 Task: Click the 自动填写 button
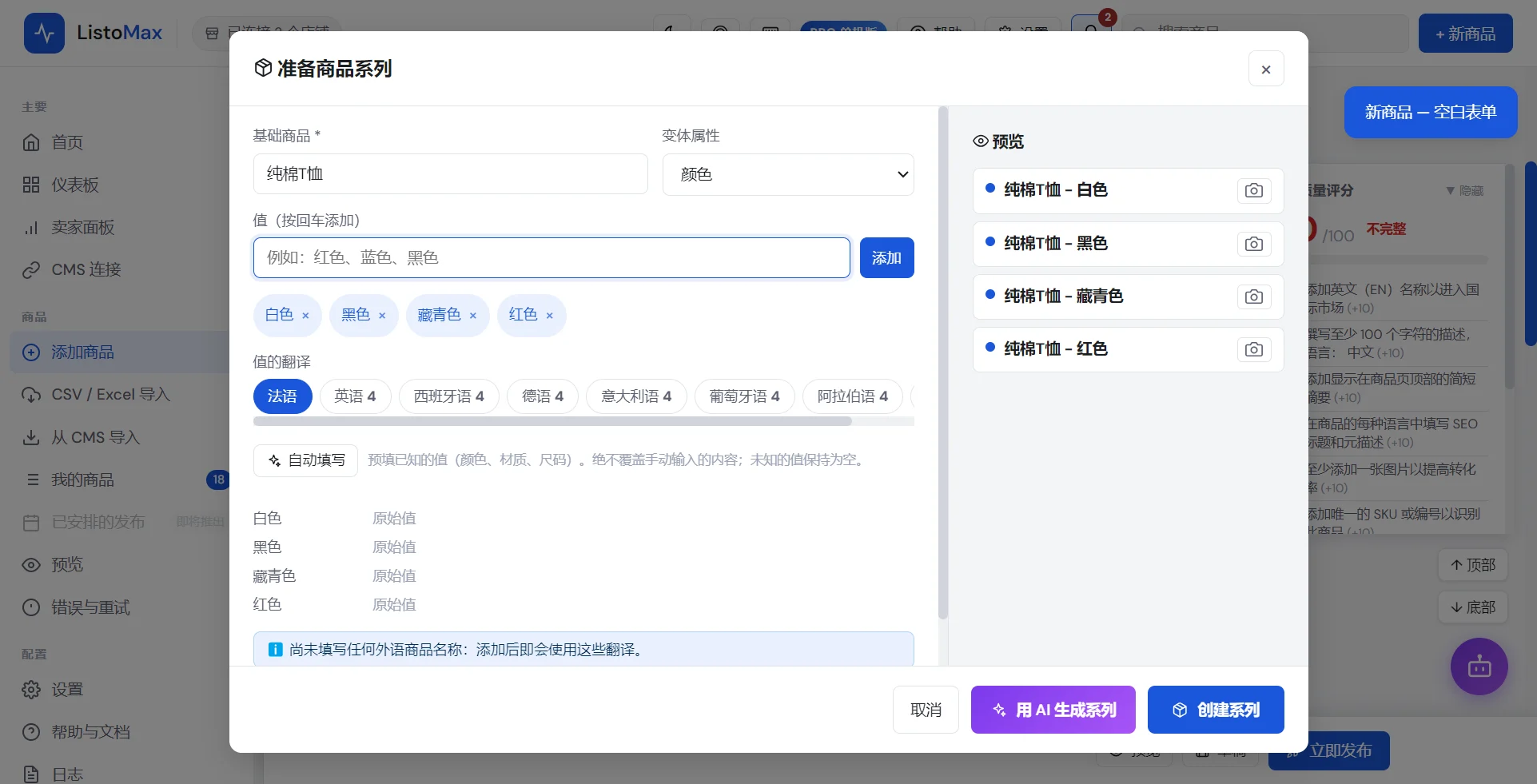click(306, 460)
